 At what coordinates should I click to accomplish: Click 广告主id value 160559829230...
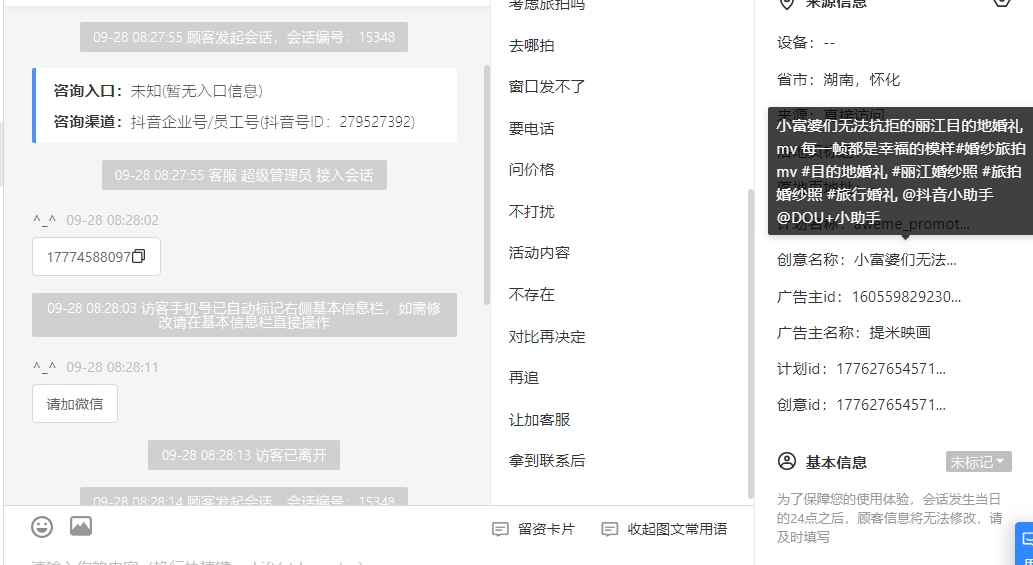[x=907, y=296]
